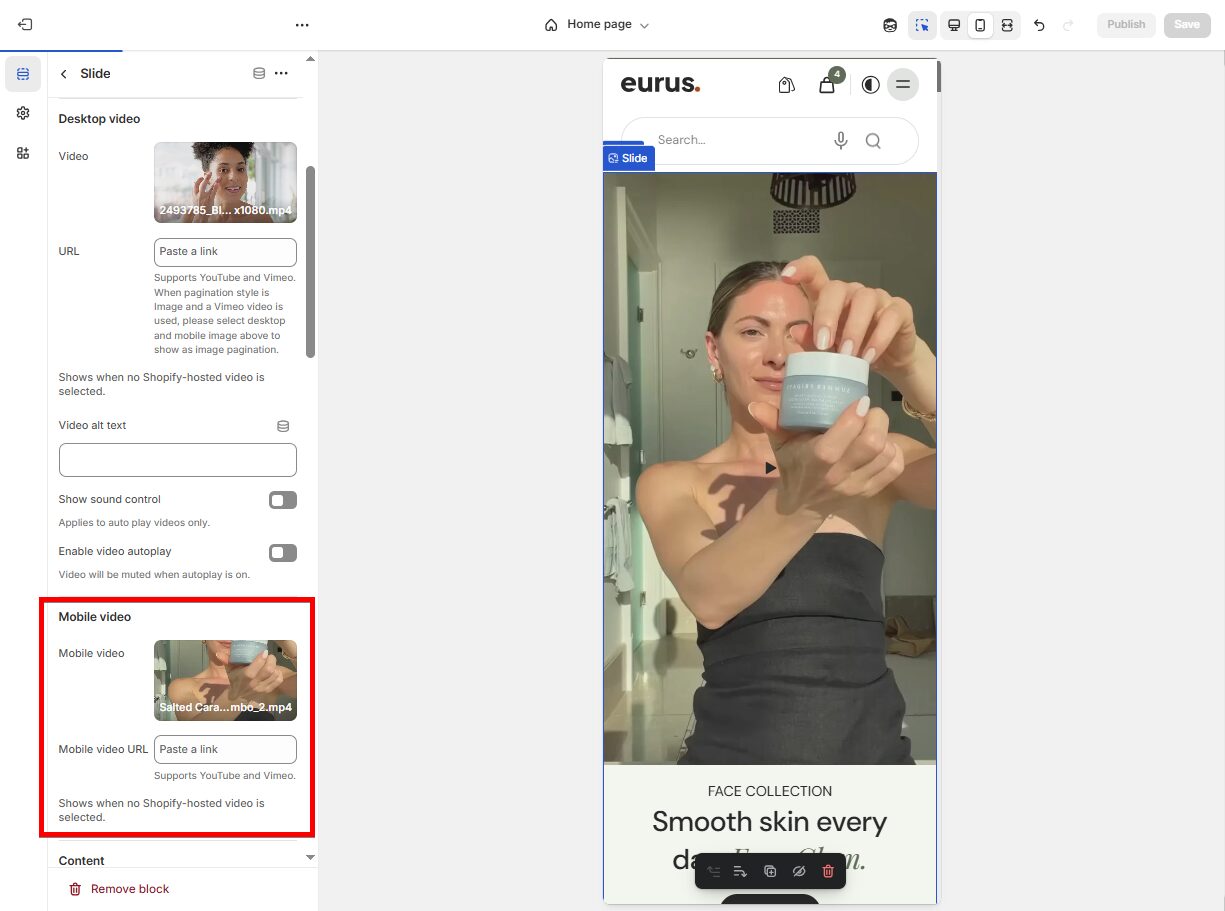The height and width of the screenshot is (911, 1225).
Task: Click the undo arrow in top bar
Action: (1039, 25)
